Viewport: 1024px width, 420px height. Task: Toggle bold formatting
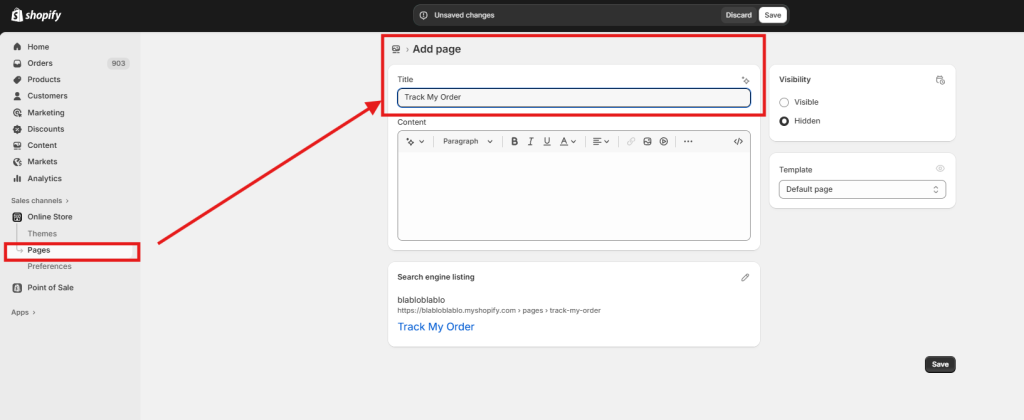coord(515,141)
